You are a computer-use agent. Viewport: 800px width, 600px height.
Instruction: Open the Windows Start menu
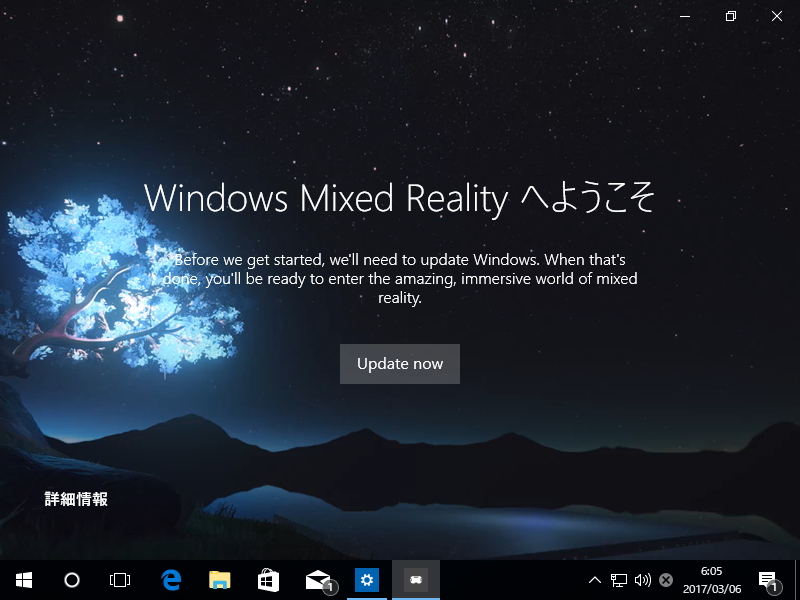point(24,580)
